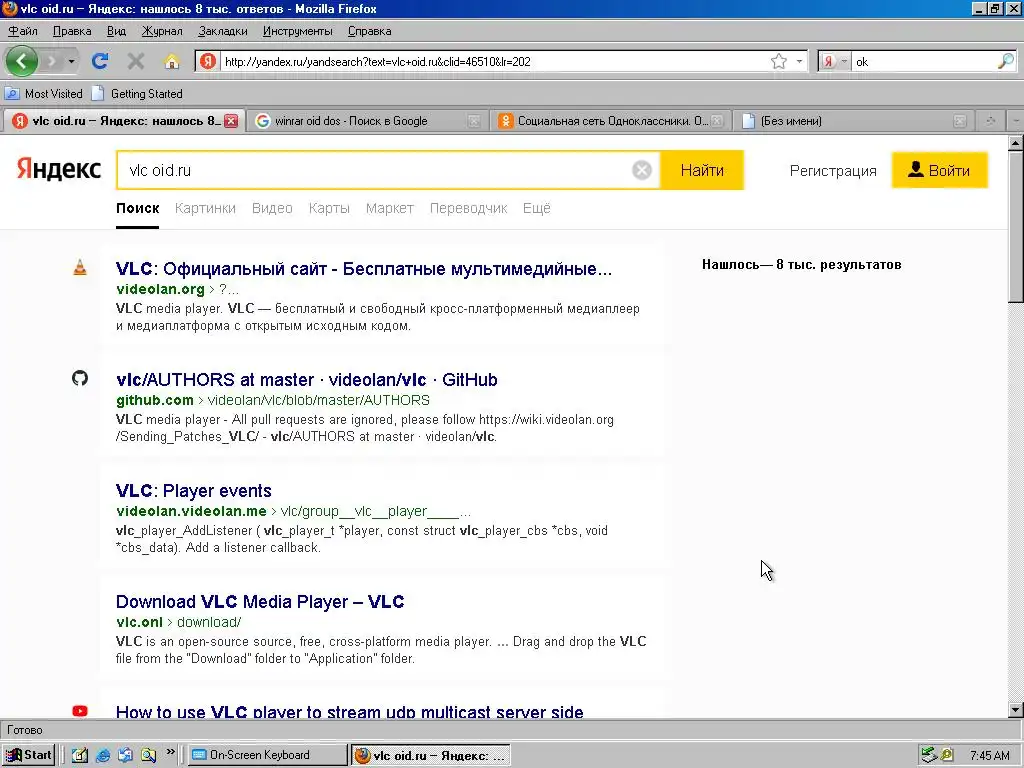Click the YouTube favicon beside result
The image size is (1024, 768).
pos(80,711)
